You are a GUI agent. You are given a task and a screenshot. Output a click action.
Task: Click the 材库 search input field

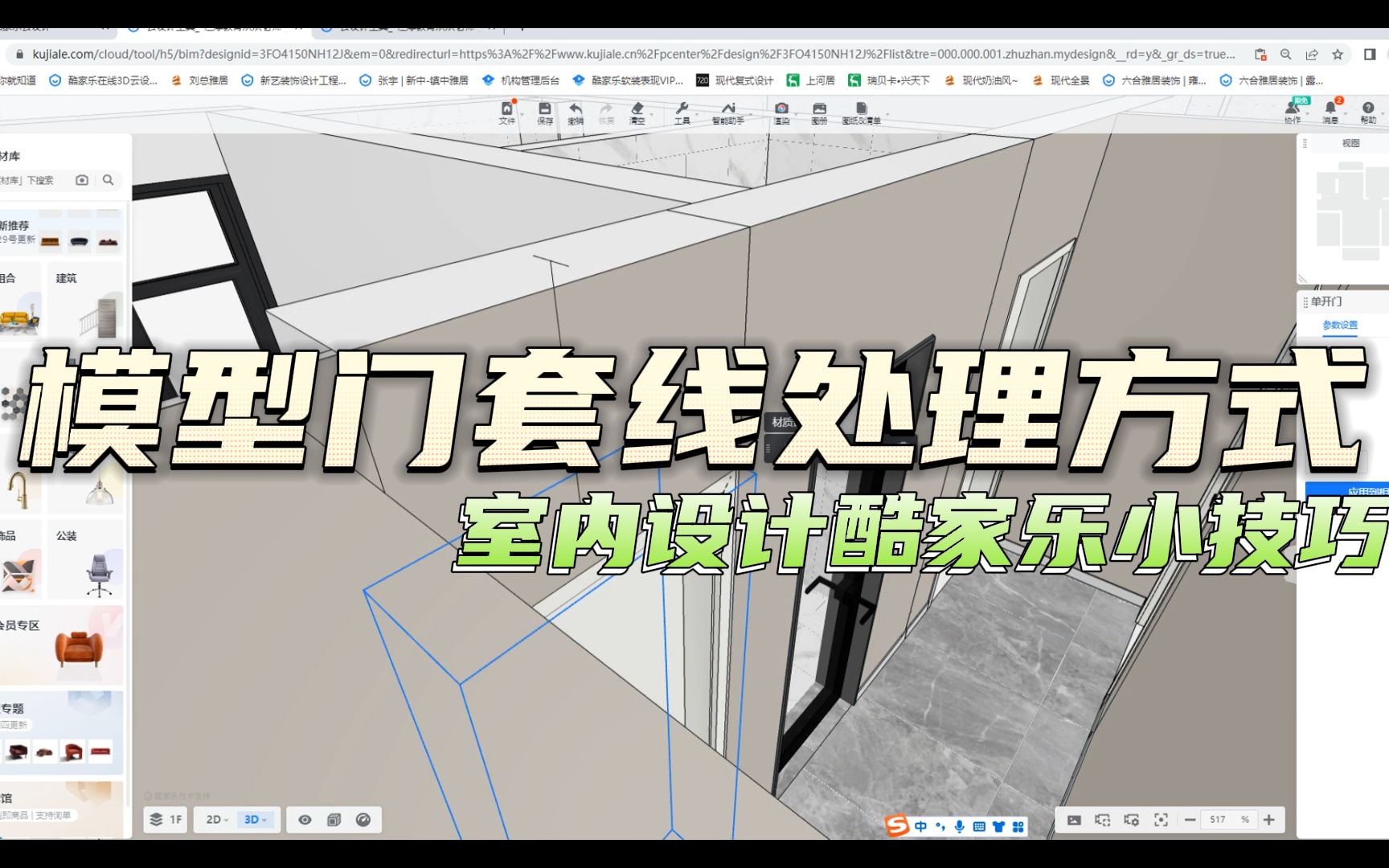click(36, 180)
